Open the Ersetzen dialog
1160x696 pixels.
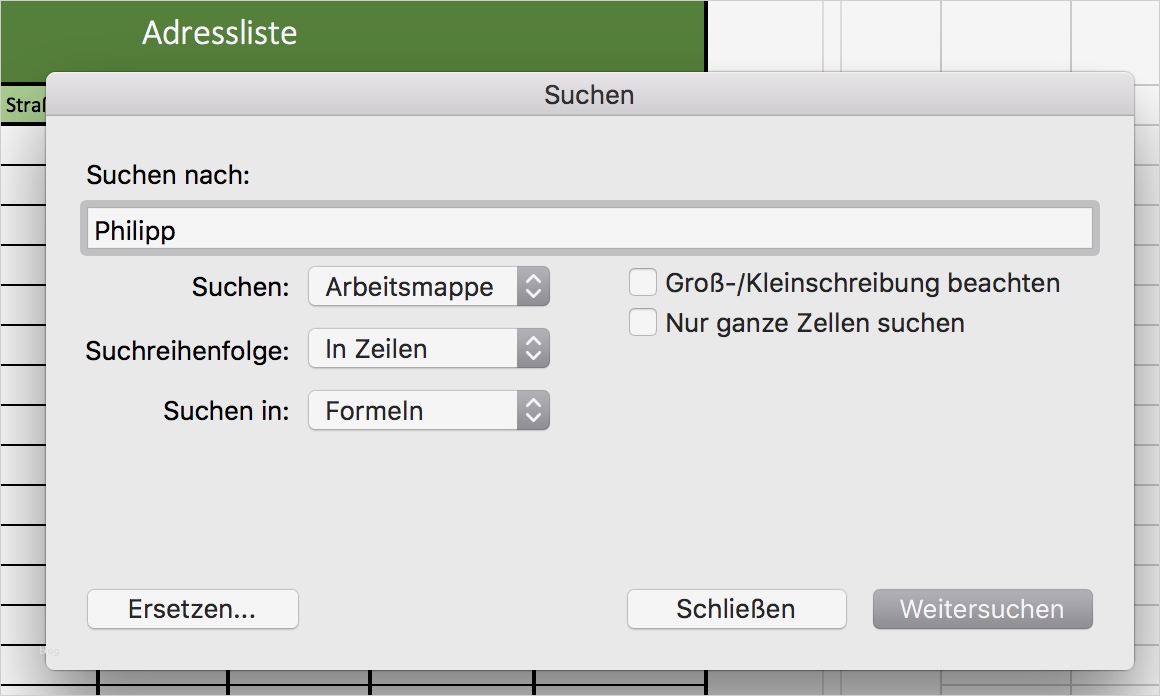coord(192,609)
